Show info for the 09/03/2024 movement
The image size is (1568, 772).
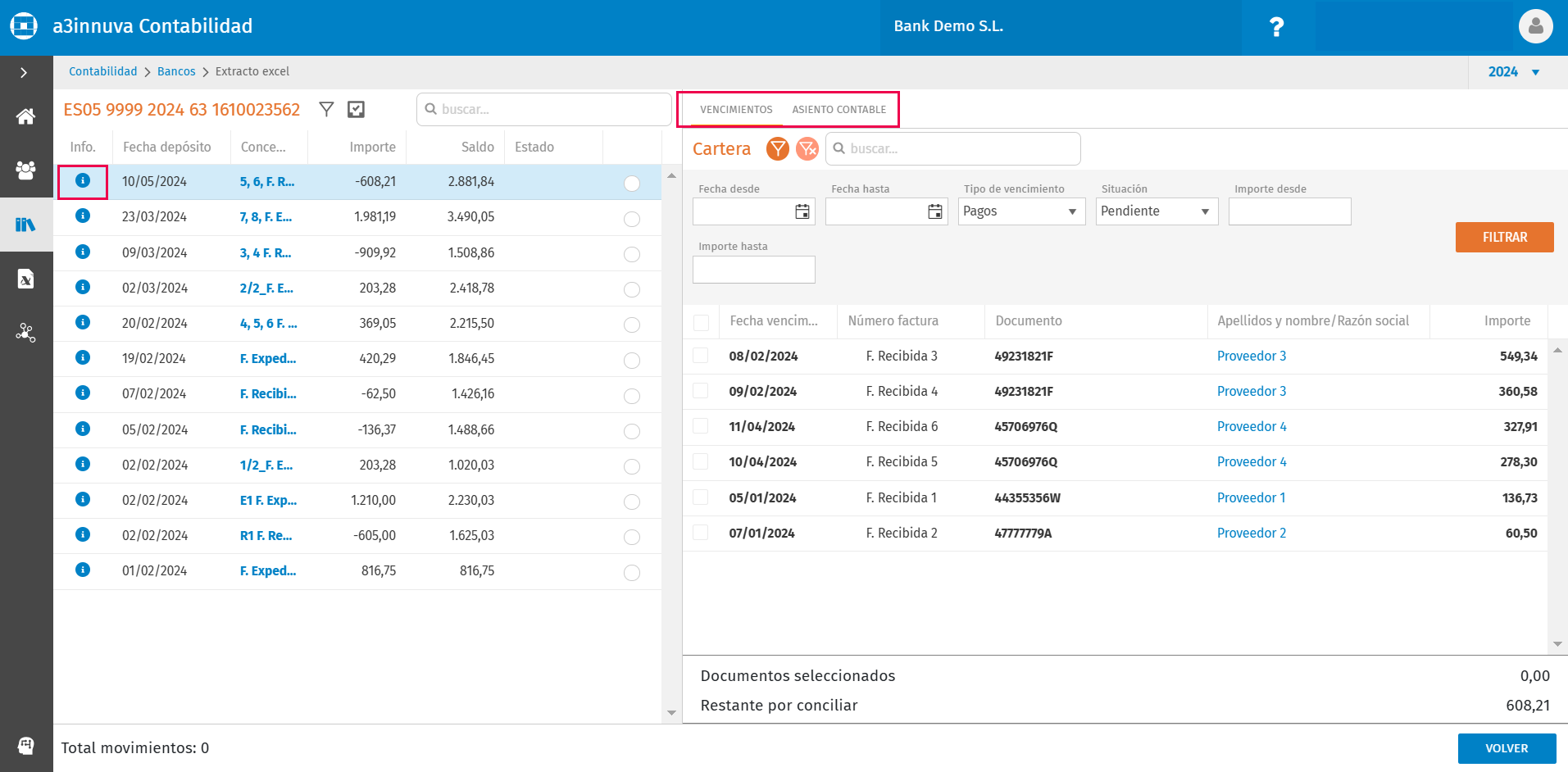(x=83, y=251)
